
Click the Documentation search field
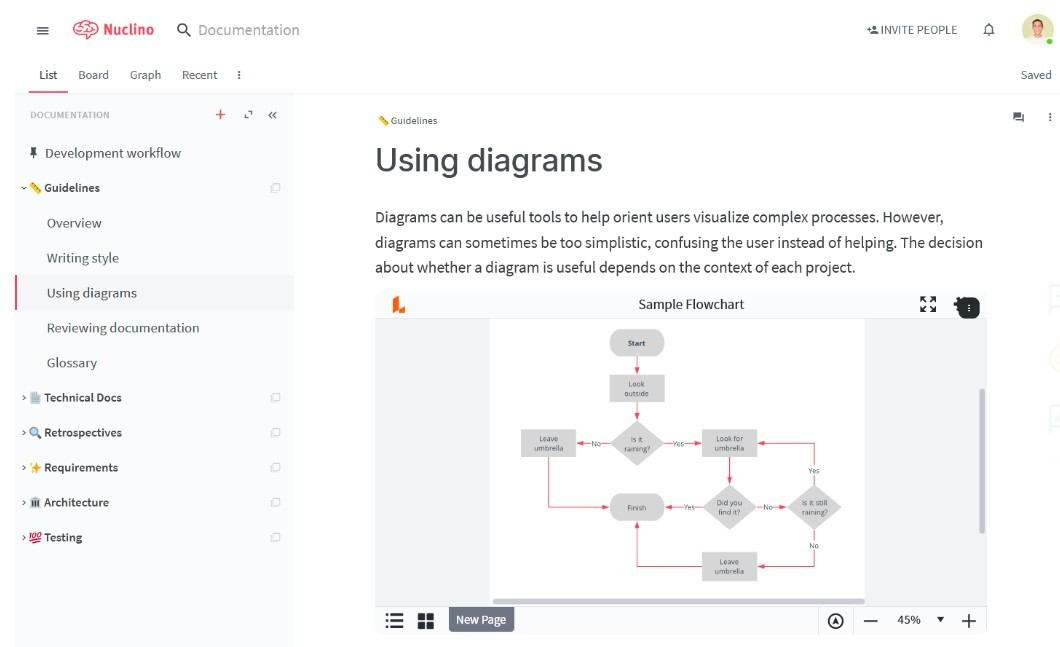point(248,30)
